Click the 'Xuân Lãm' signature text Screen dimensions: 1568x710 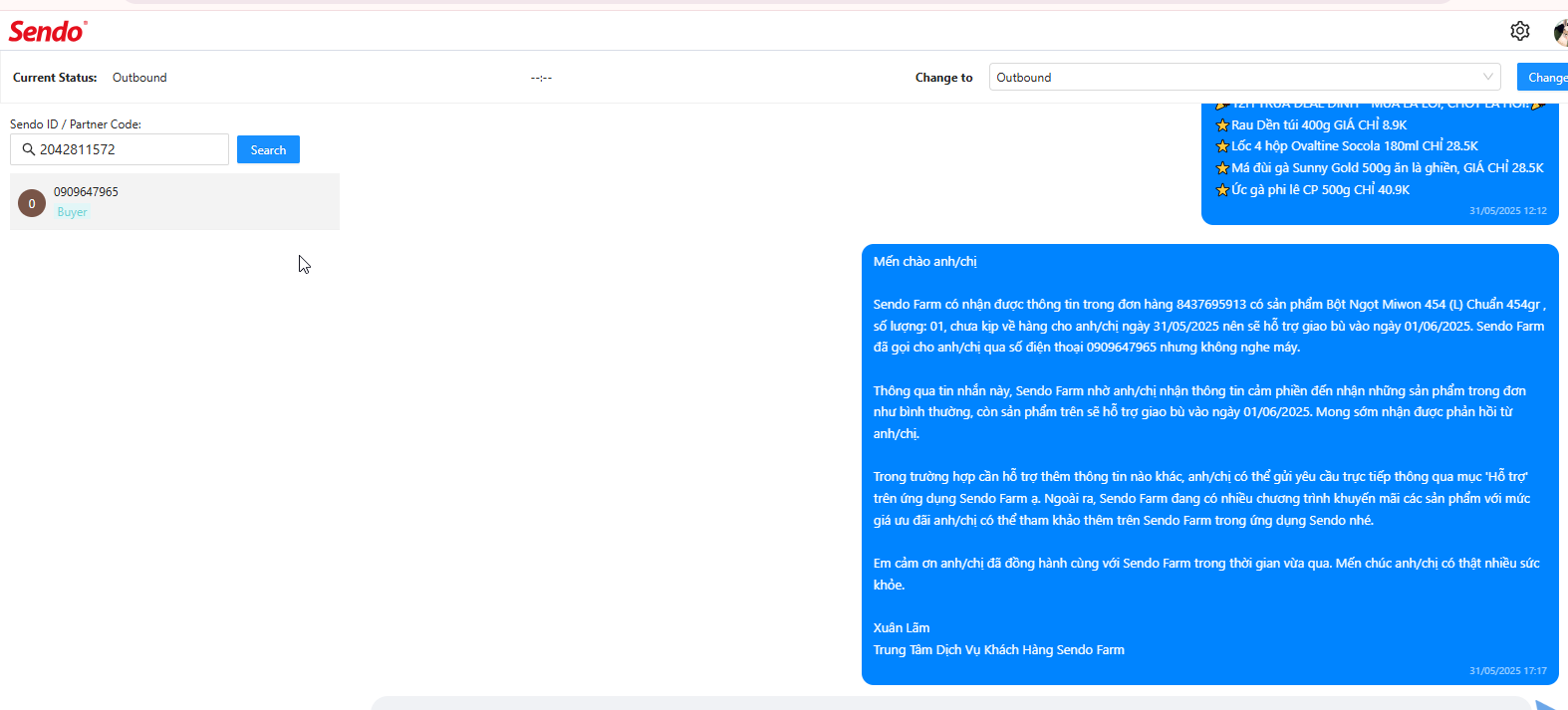pos(902,628)
